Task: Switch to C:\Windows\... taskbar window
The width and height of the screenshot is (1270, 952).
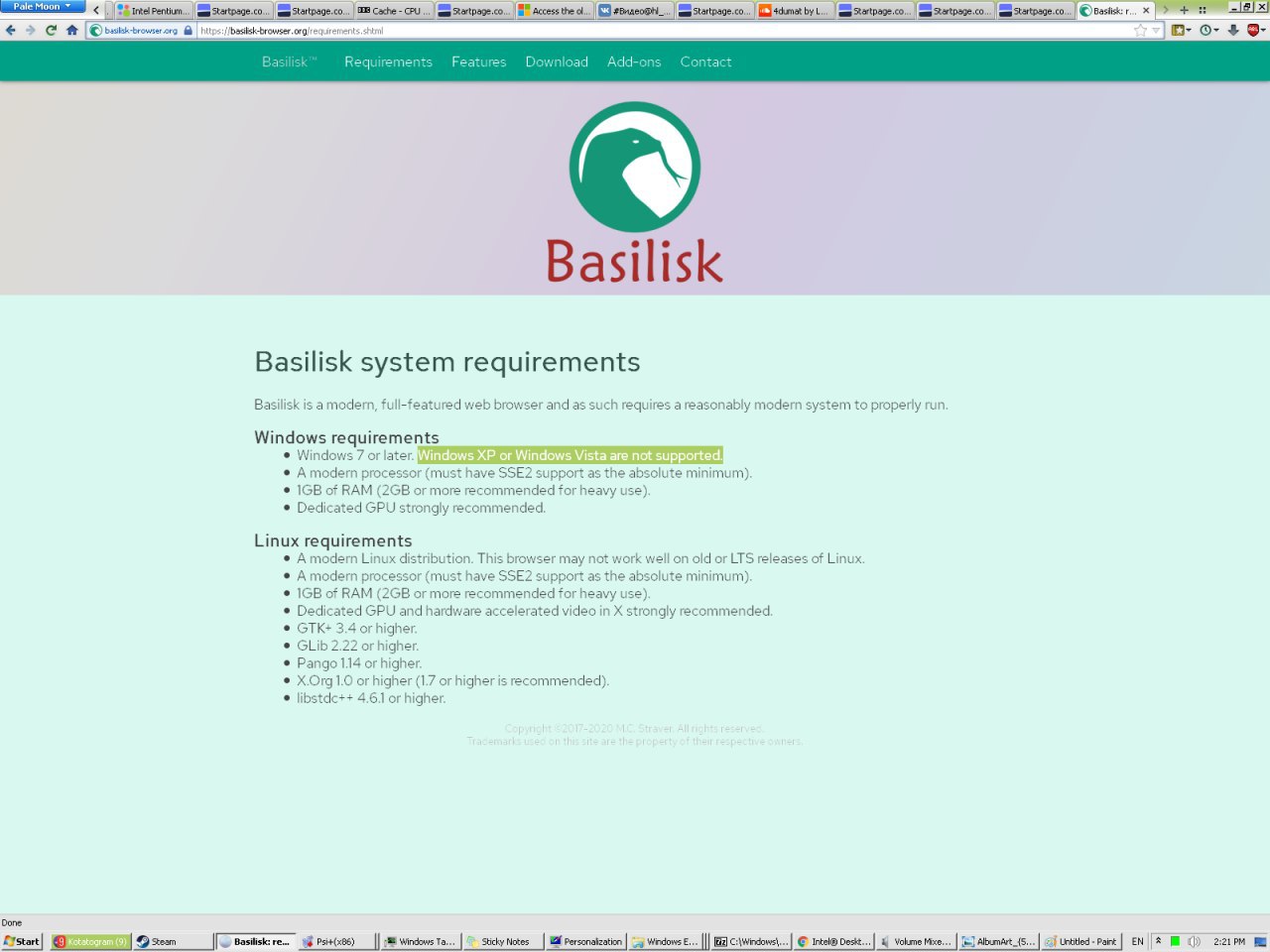Action: coord(751,941)
